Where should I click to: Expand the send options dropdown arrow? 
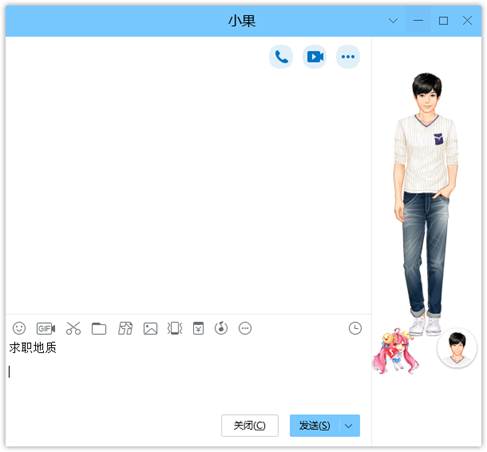[349, 426]
